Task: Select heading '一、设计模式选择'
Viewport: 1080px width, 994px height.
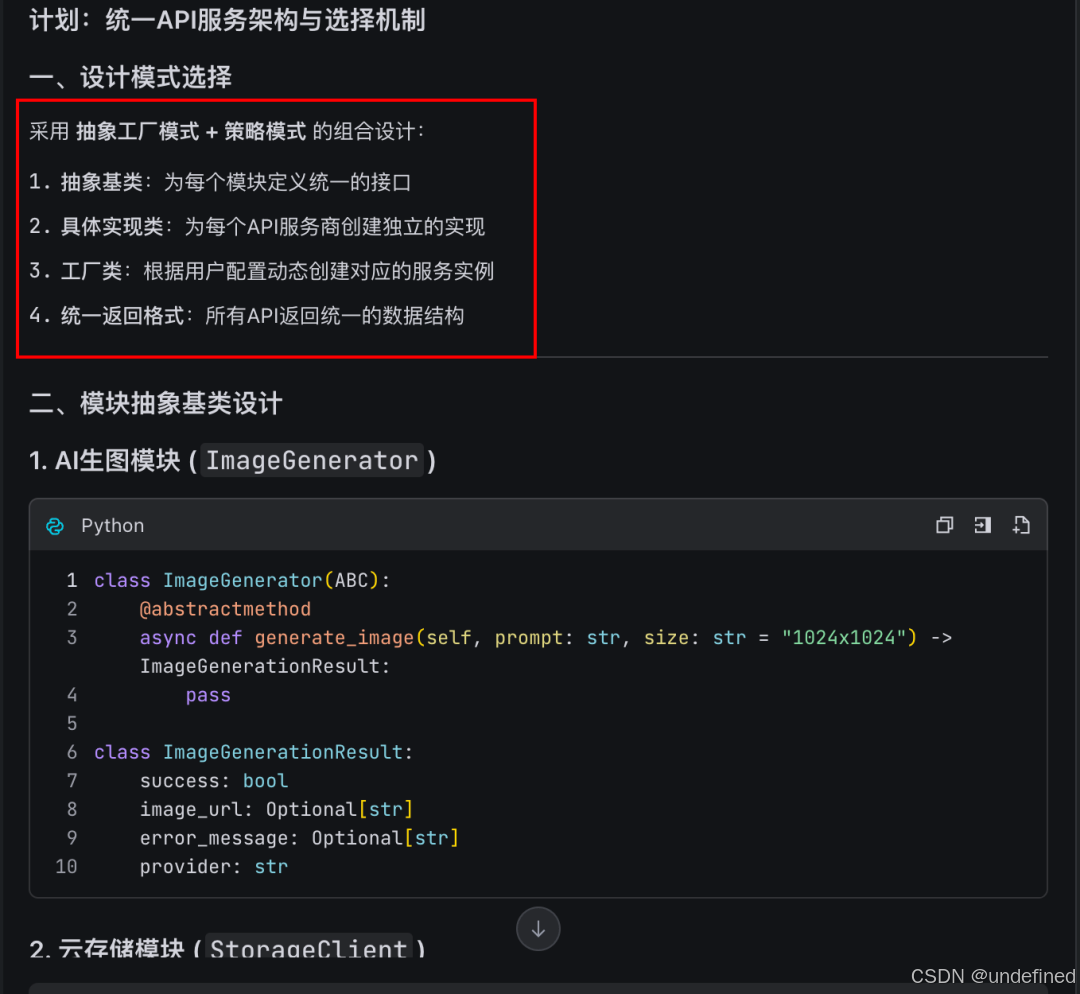Action: click(130, 77)
